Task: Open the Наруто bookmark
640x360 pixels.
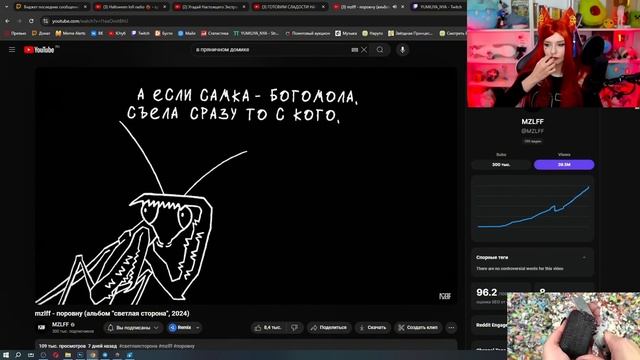Action: pos(373,33)
